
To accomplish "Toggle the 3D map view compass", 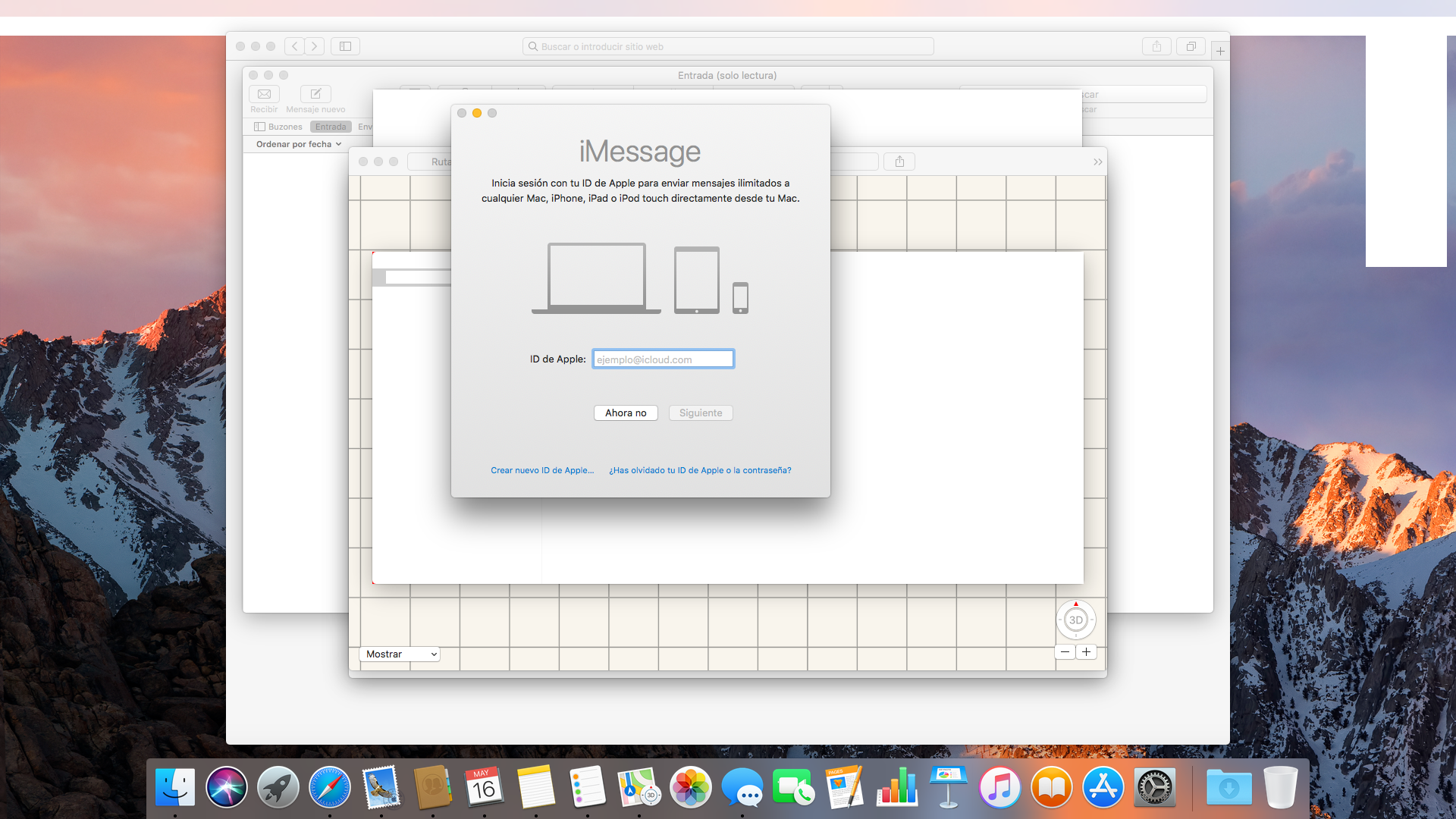I will pyautogui.click(x=1075, y=620).
